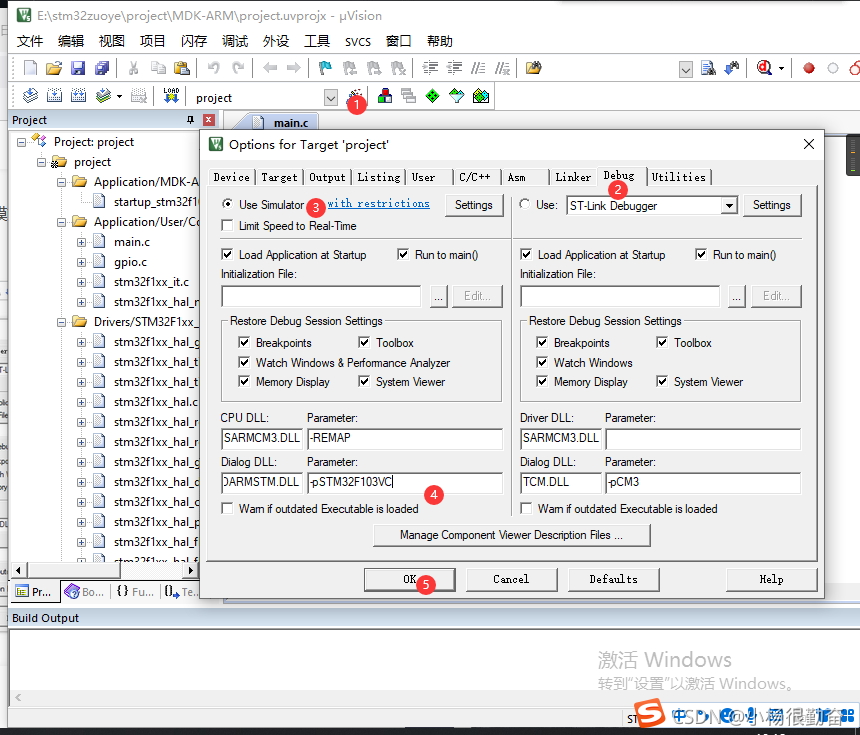Click Manage Component Viewer Description Files button
The width and height of the screenshot is (860, 735).
[511, 535]
